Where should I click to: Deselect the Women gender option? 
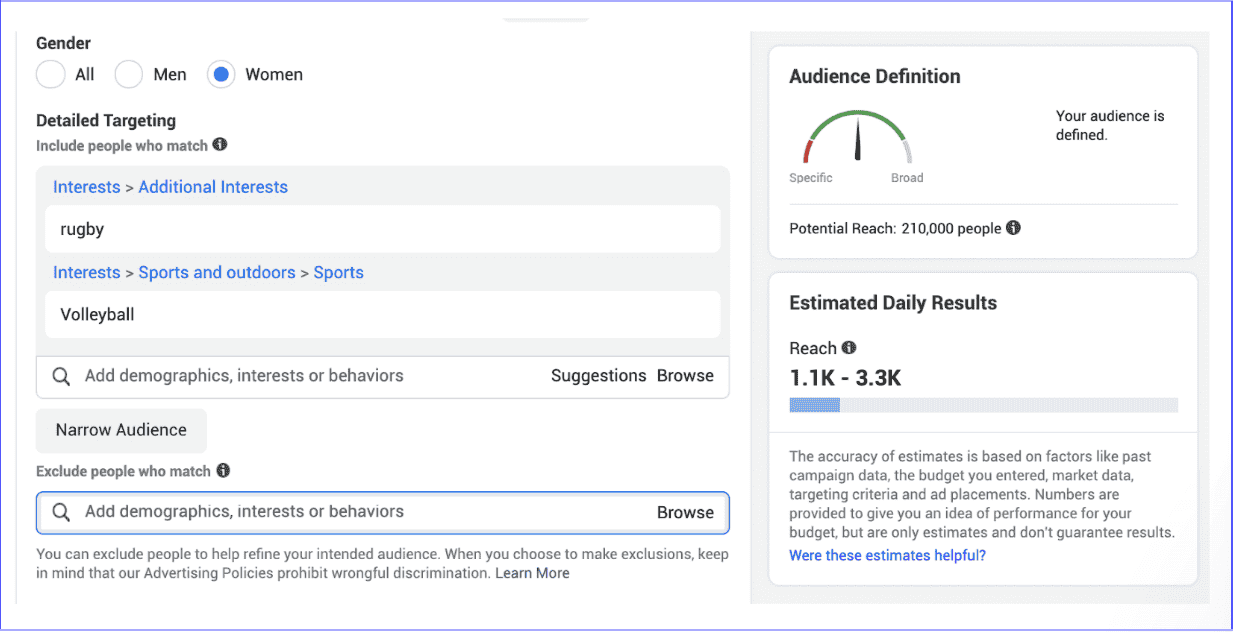[x=220, y=74]
